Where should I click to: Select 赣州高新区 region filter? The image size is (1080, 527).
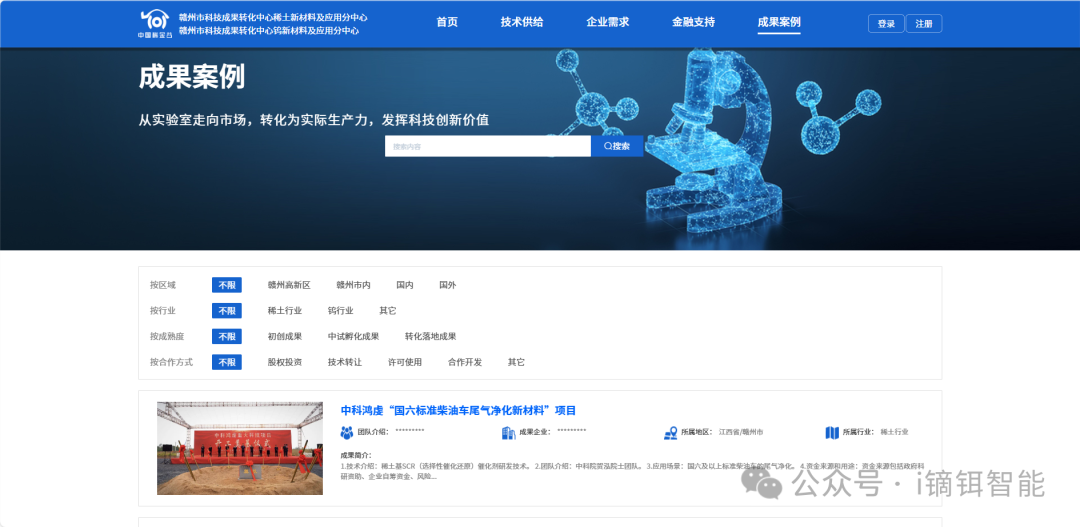click(289, 285)
